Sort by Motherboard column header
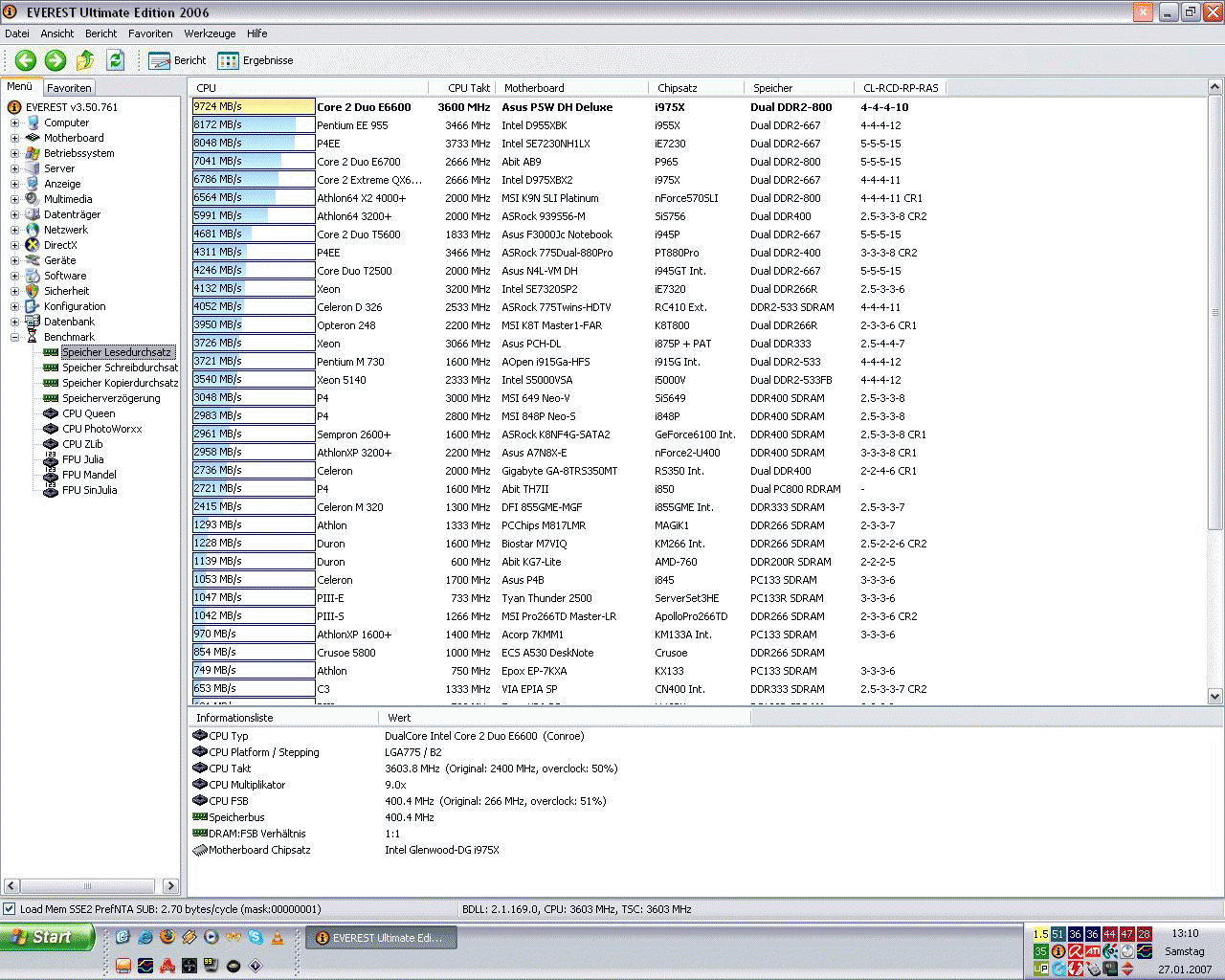The image size is (1225, 980). pos(571,88)
